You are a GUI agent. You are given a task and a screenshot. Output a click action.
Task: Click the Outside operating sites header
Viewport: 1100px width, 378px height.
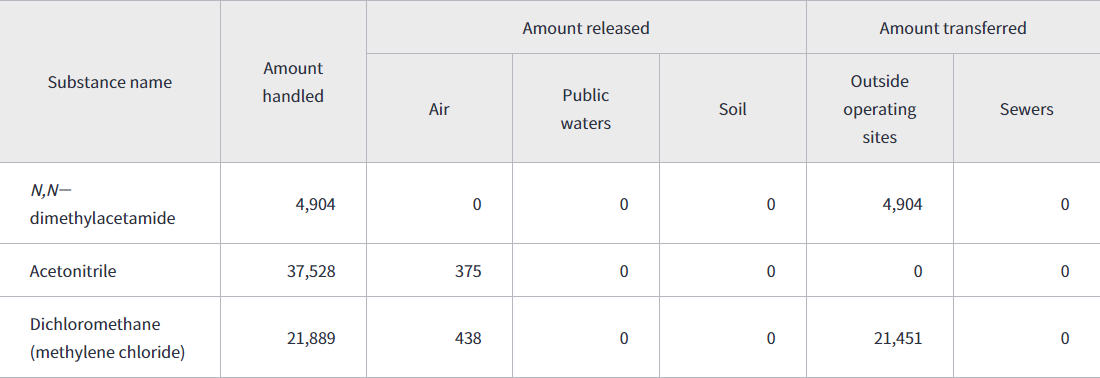[x=880, y=109]
